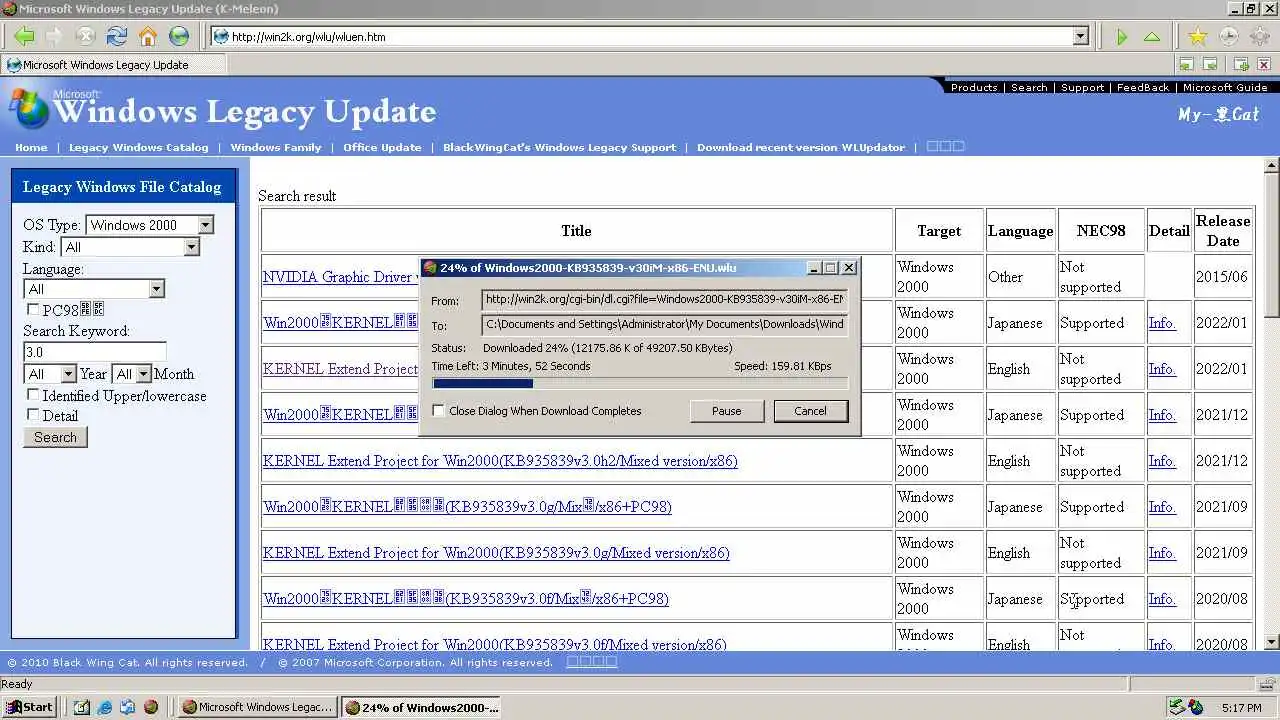Open Download recent version WLUpdator

coord(801,147)
